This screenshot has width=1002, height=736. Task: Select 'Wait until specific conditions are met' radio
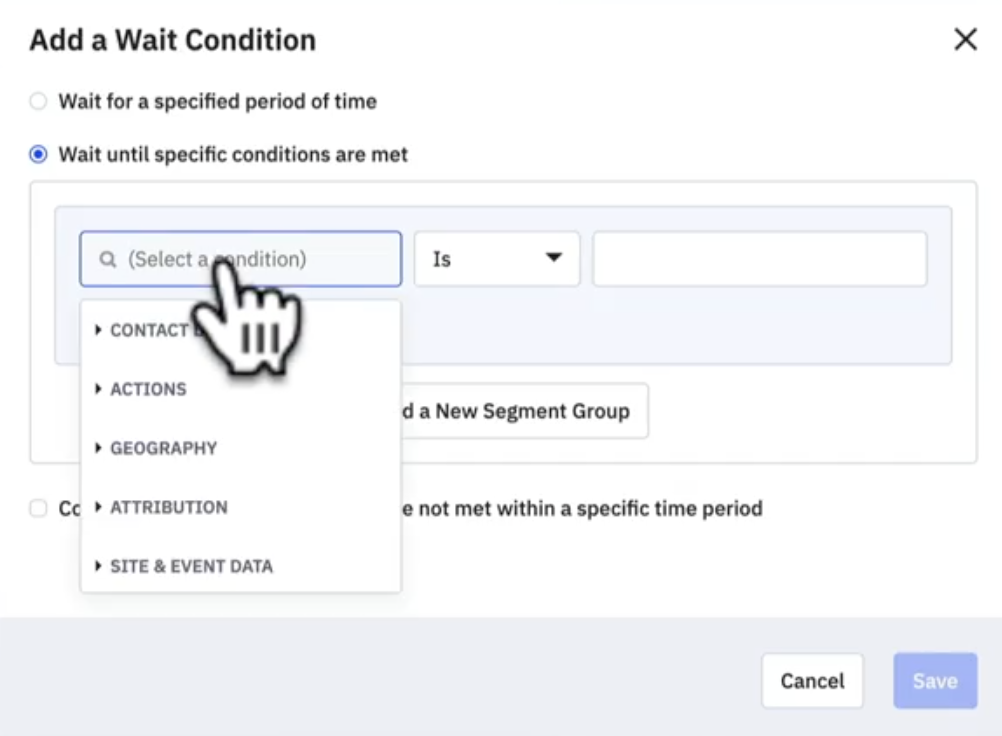point(38,155)
